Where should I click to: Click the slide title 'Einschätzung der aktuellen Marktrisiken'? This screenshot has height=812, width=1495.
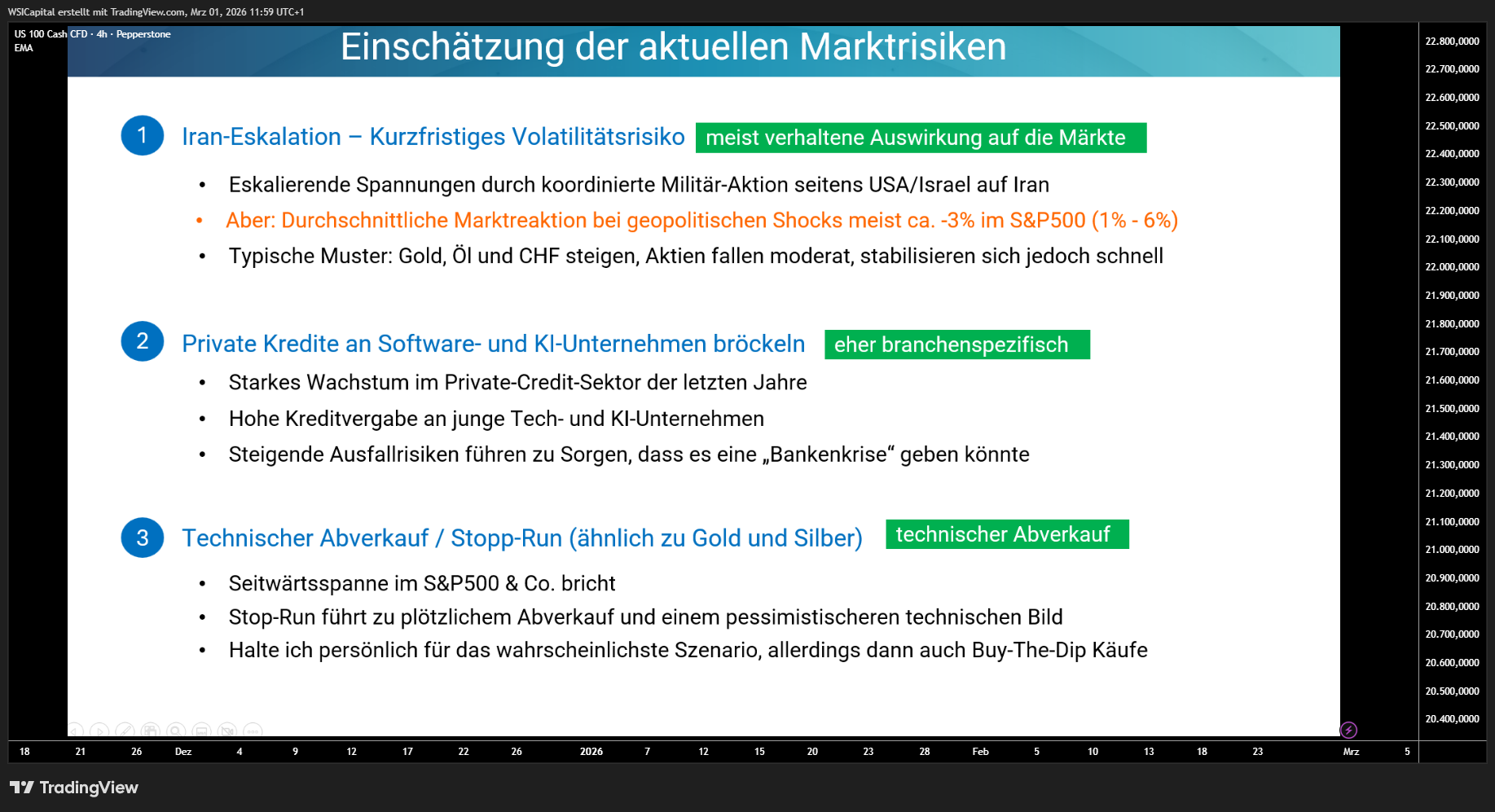pyautogui.click(x=673, y=46)
